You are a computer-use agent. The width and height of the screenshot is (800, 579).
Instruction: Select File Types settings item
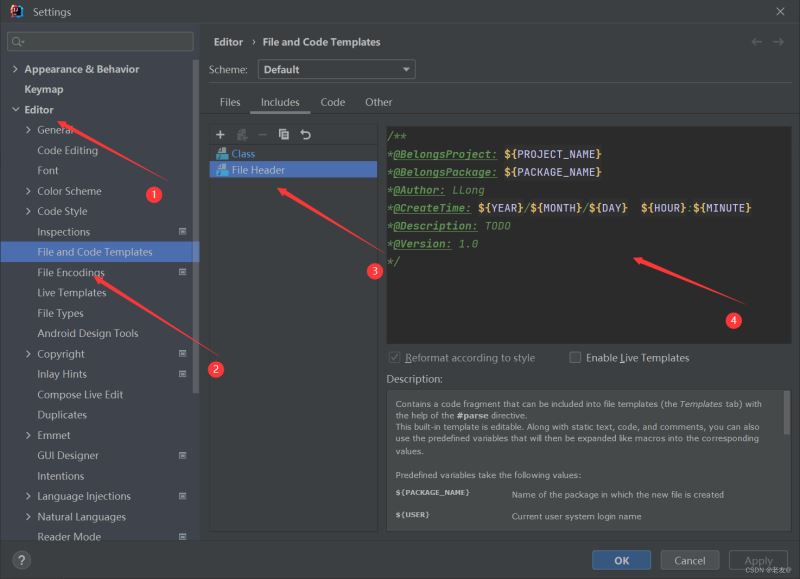[60, 313]
